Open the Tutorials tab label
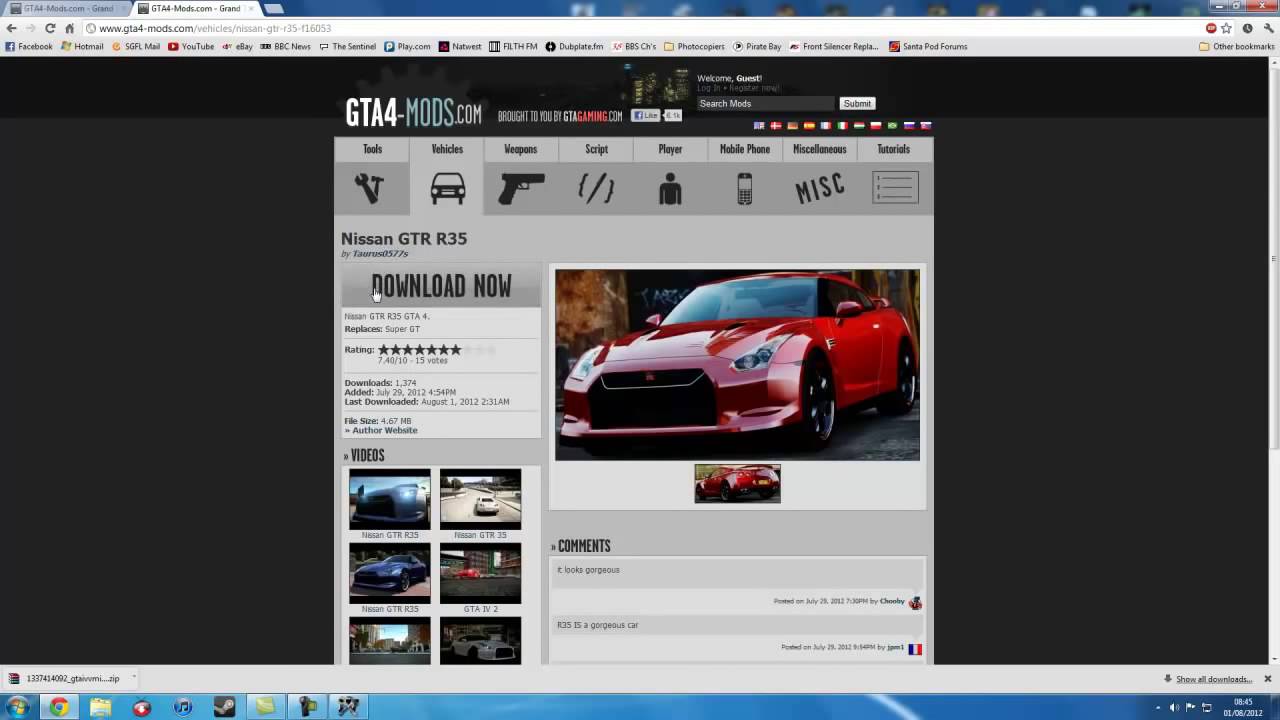The height and width of the screenshot is (720, 1280). pyautogui.click(x=893, y=149)
